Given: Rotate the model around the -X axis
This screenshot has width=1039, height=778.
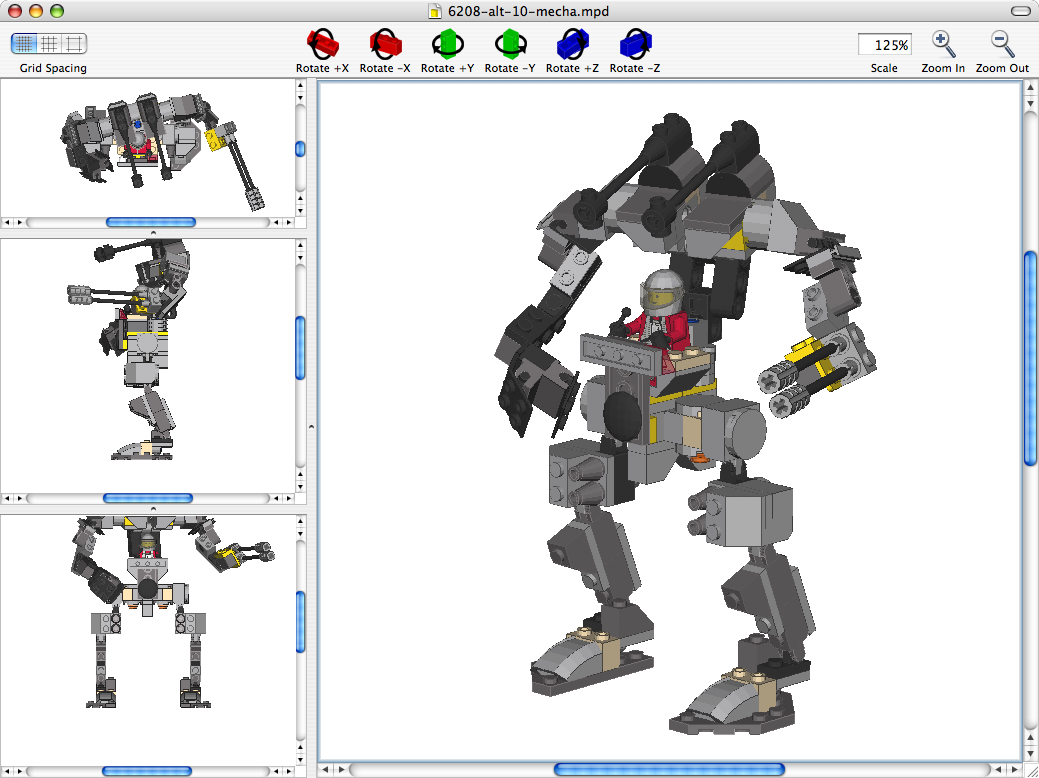Looking at the screenshot, I should point(385,44).
